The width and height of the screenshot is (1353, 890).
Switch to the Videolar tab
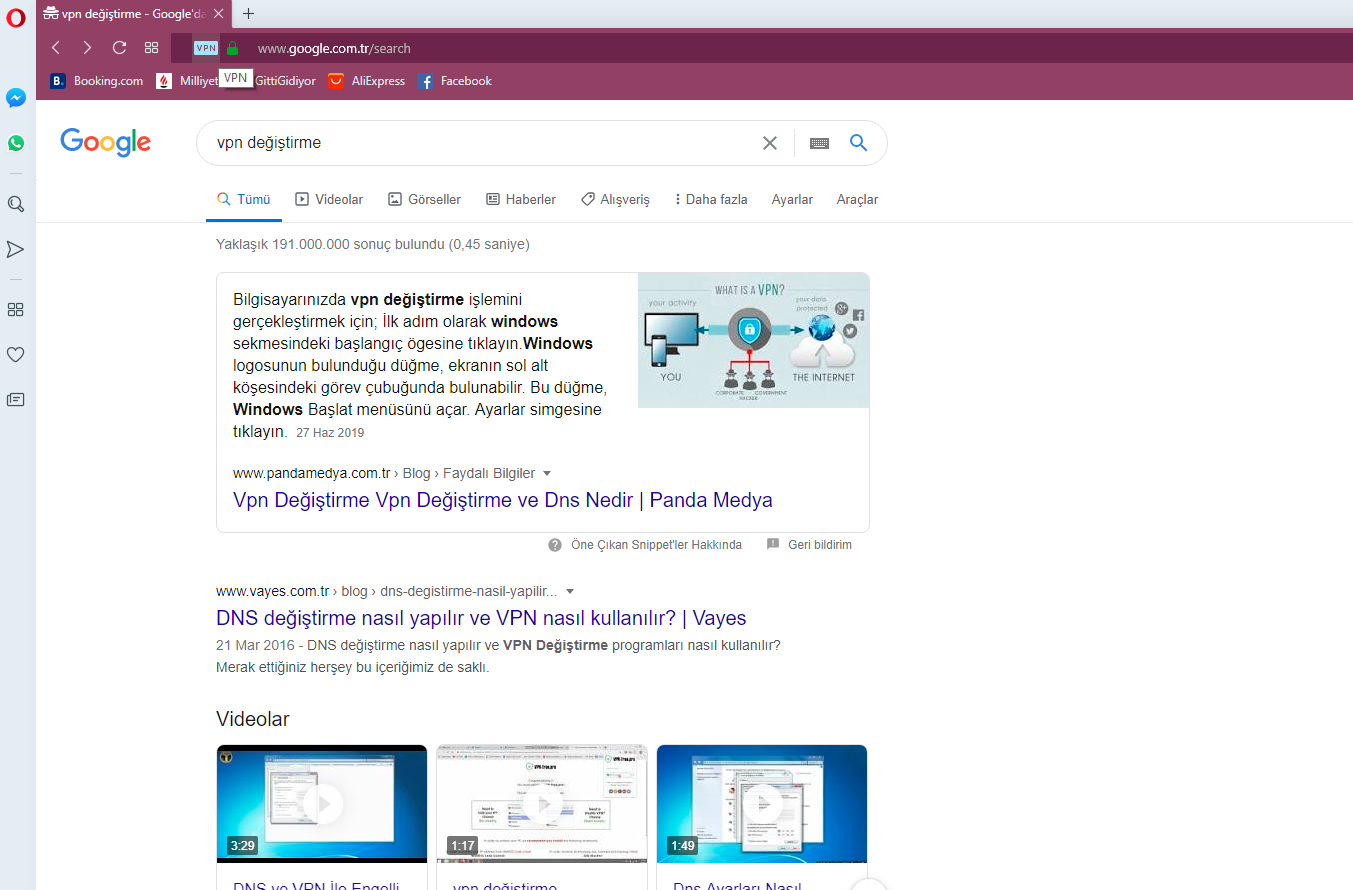[x=329, y=200]
